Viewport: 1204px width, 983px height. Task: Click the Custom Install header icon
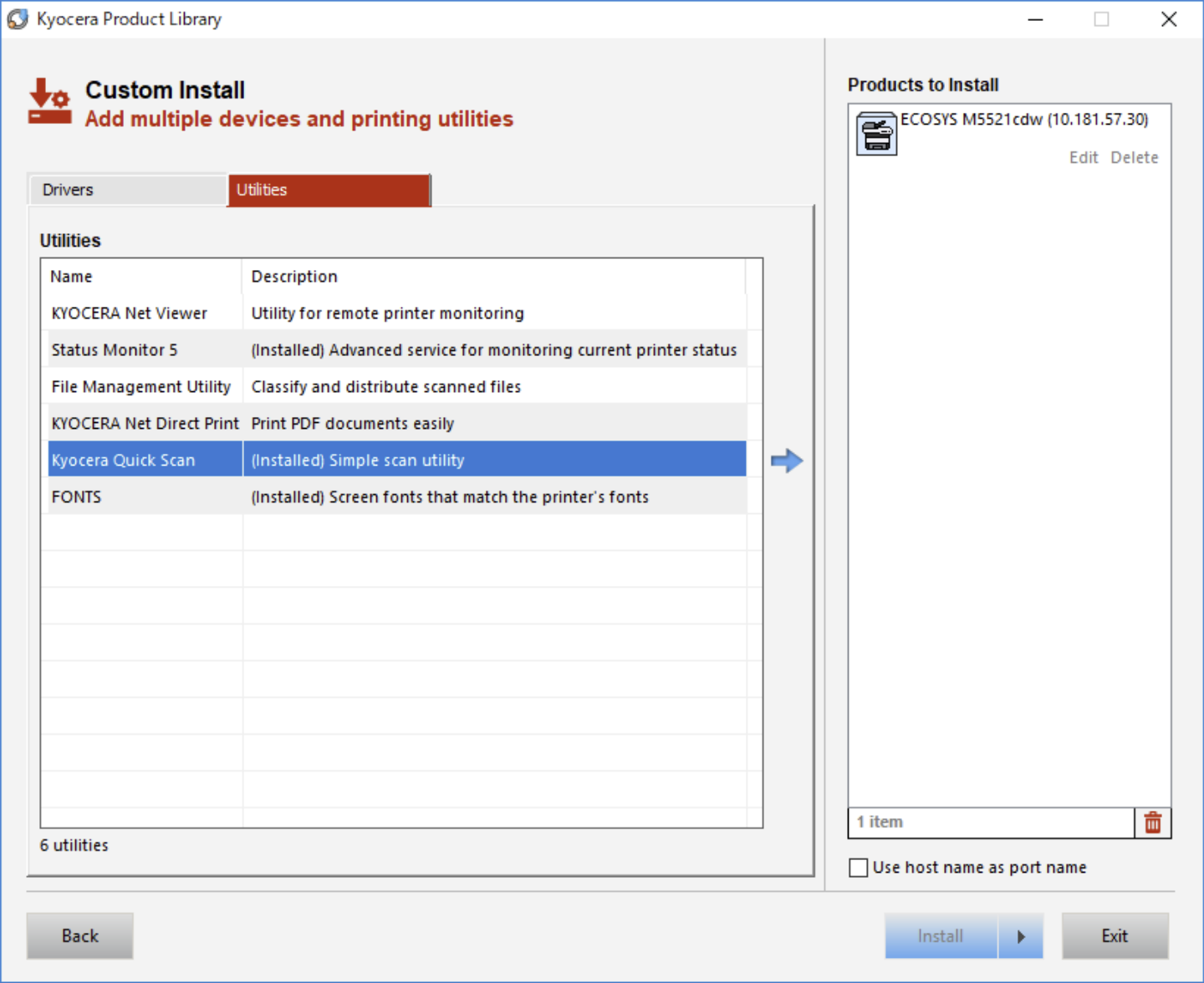point(49,102)
